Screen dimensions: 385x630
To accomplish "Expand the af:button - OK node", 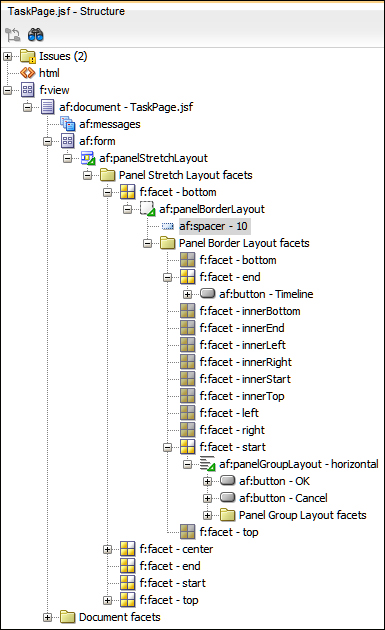I will (x=207, y=481).
